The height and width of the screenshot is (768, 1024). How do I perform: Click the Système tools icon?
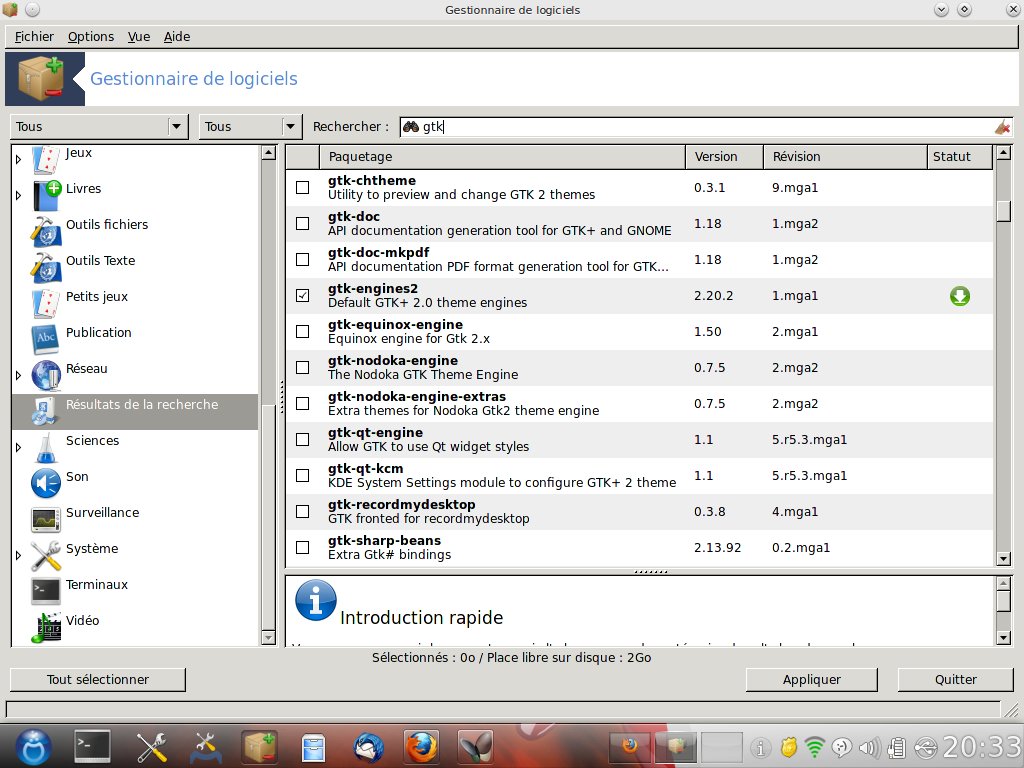[46, 555]
